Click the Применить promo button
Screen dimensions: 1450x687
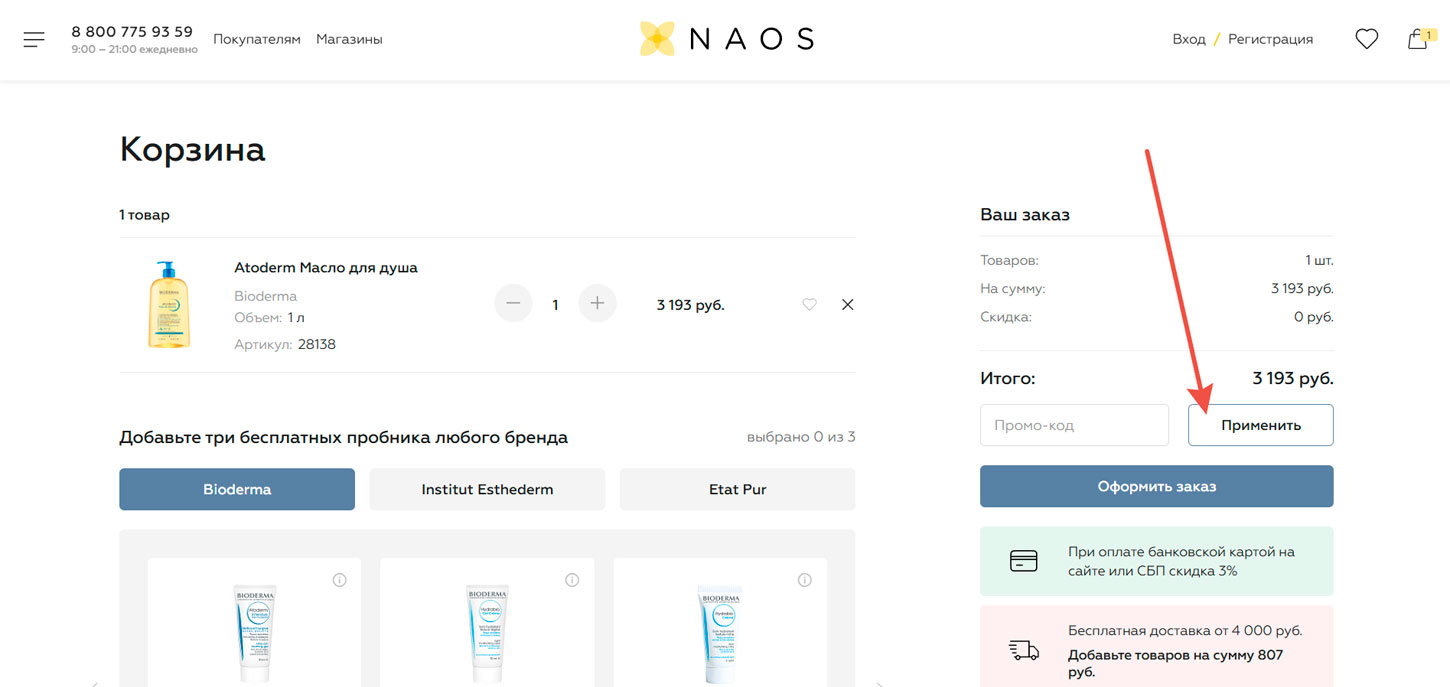tap(1261, 425)
